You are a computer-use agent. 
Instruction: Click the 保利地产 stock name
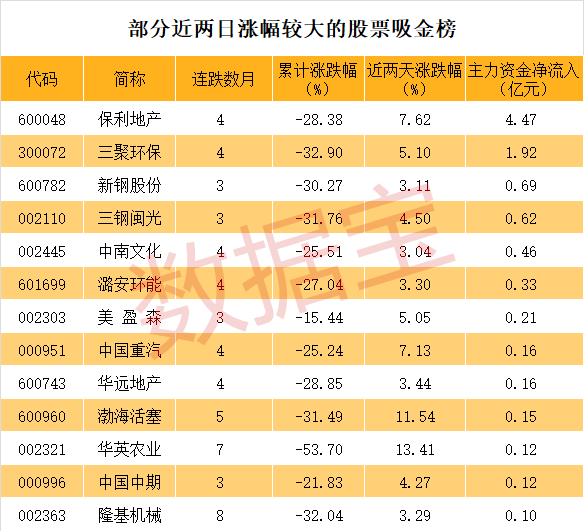pyautogui.click(x=129, y=120)
